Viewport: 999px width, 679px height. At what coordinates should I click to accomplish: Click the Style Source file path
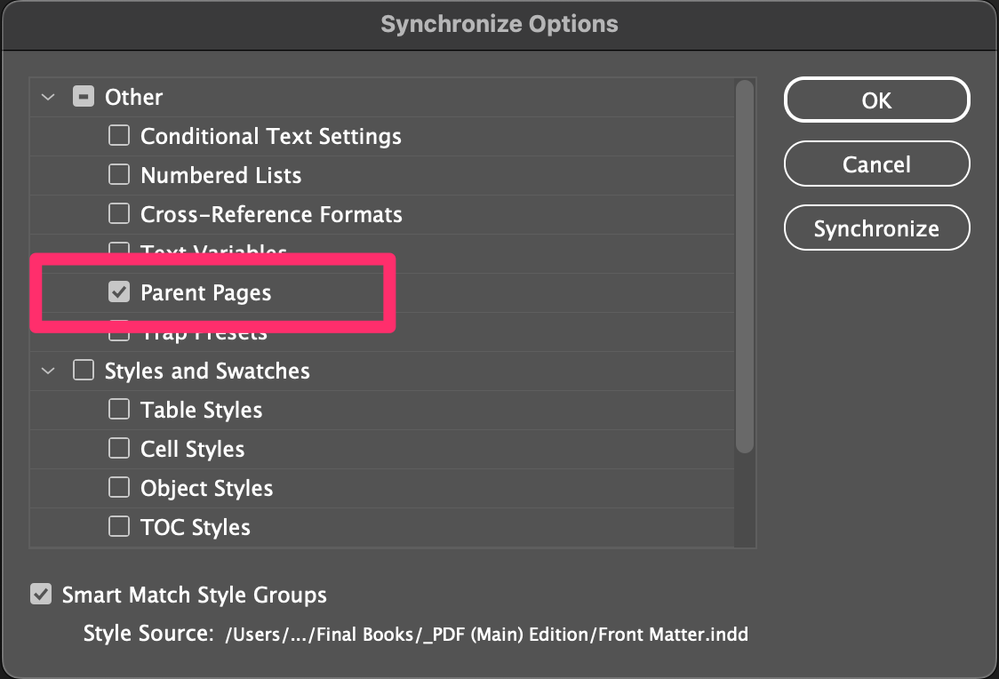[487, 634]
